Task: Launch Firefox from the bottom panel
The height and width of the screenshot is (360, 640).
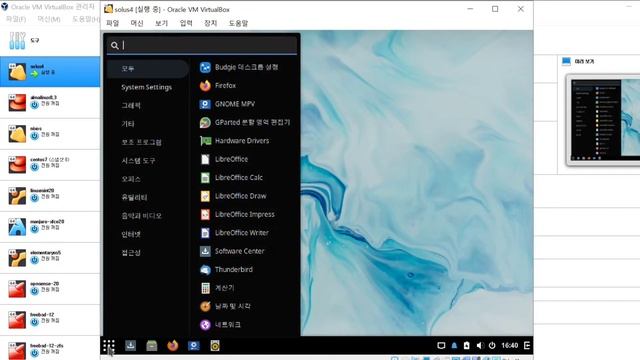Action: click(x=173, y=346)
